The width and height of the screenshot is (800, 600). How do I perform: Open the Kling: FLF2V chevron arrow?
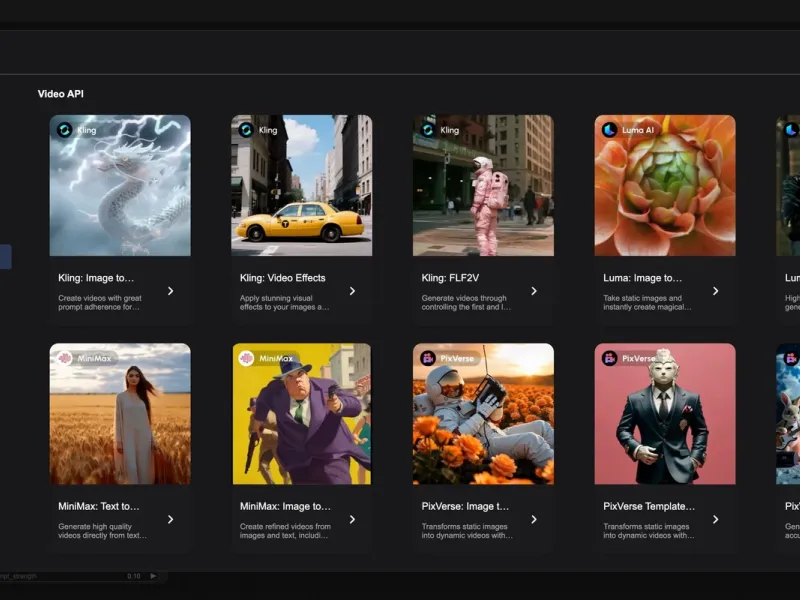pos(534,291)
